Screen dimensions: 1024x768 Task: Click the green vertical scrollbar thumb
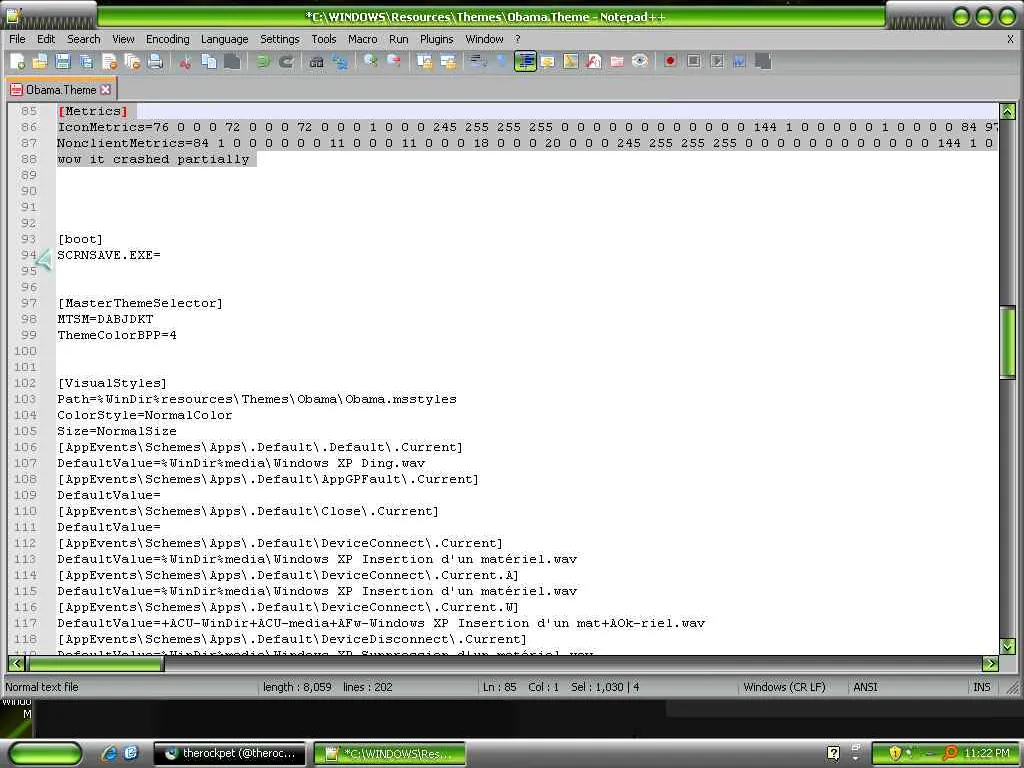(1008, 342)
